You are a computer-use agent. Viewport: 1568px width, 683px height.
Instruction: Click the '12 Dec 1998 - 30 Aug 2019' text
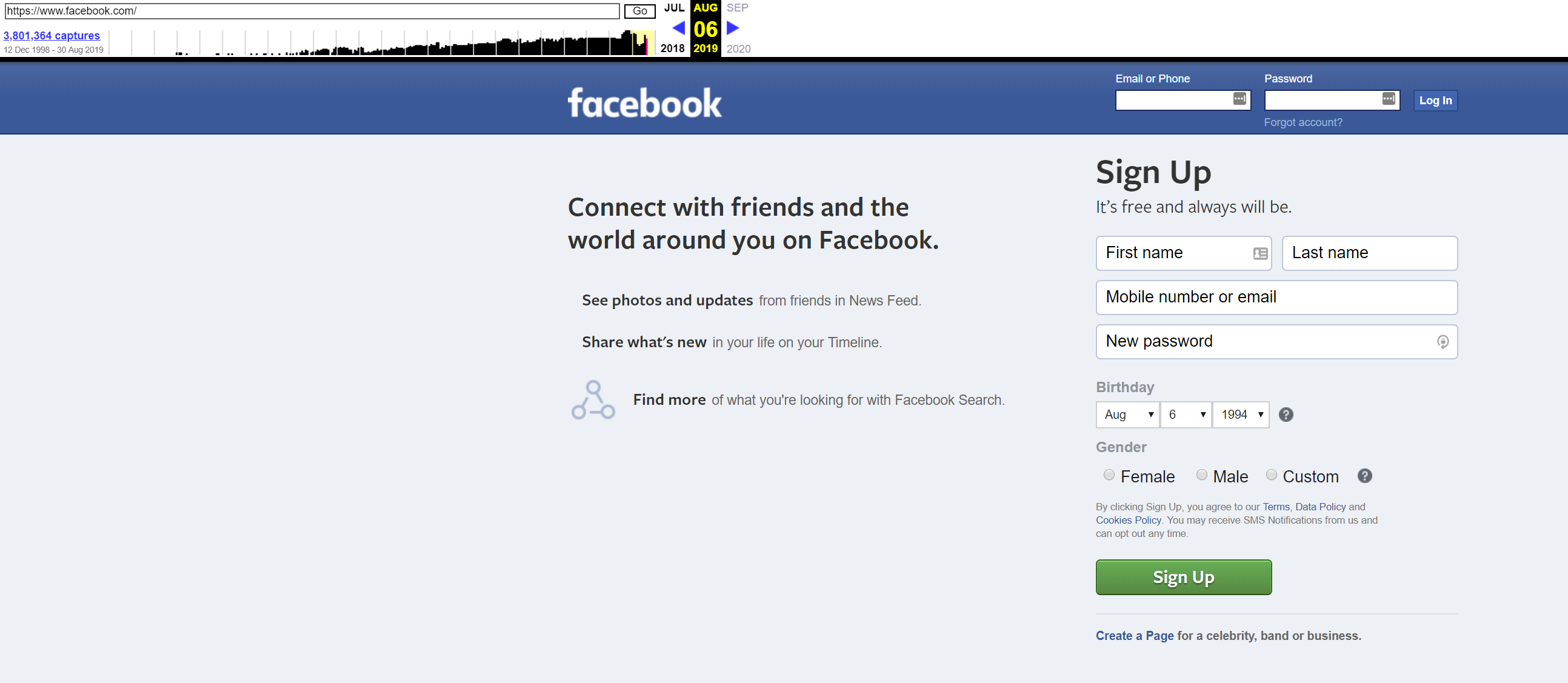click(53, 50)
